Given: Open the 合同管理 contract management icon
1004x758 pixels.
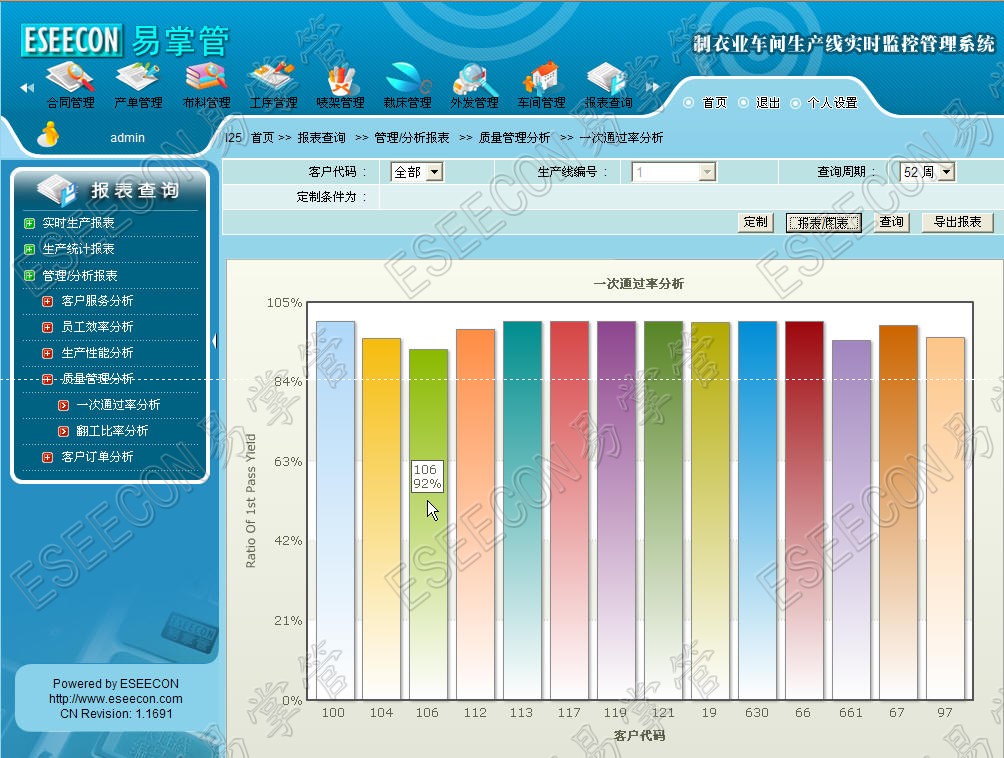Looking at the screenshot, I should pyautogui.click(x=70, y=80).
